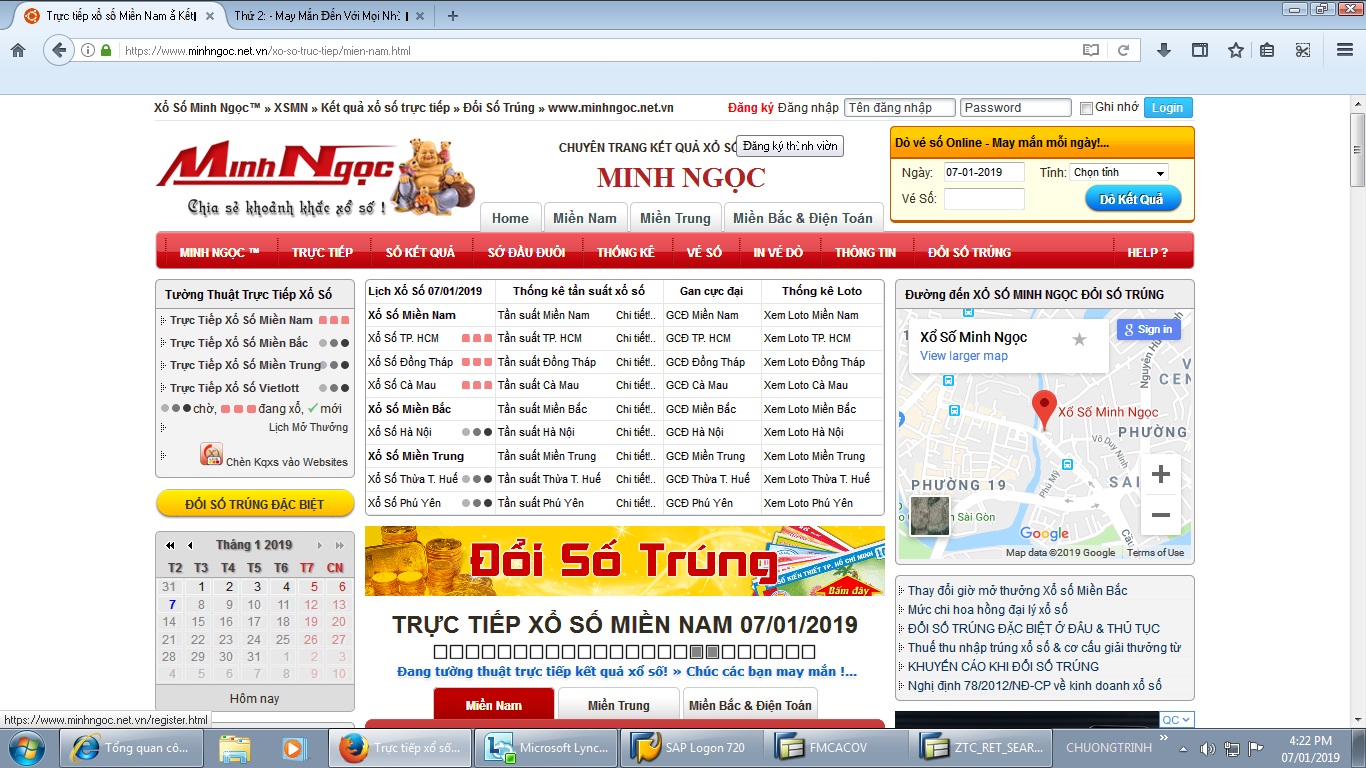Viewport: 1366px width, 768px height.
Task: Go to previous year in the calendar
Action: tap(170, 545)
